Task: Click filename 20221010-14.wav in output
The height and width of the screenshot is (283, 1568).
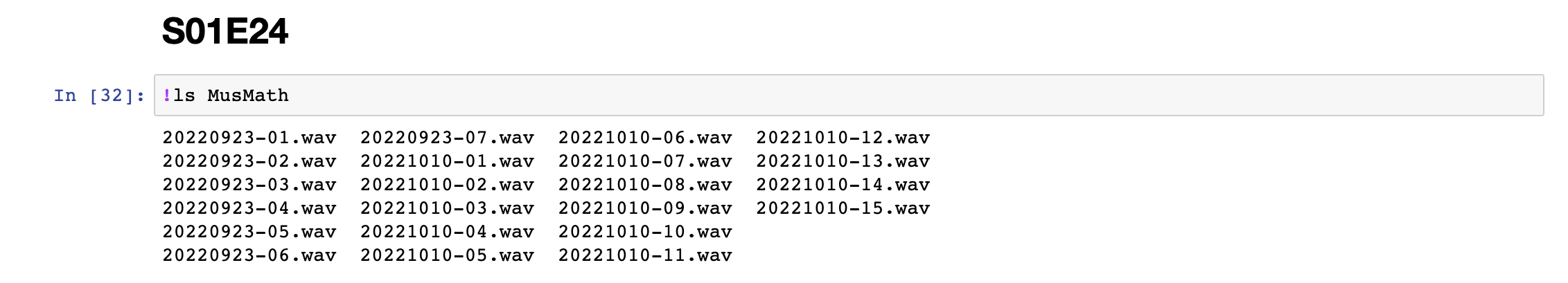Action: [843, 185]
